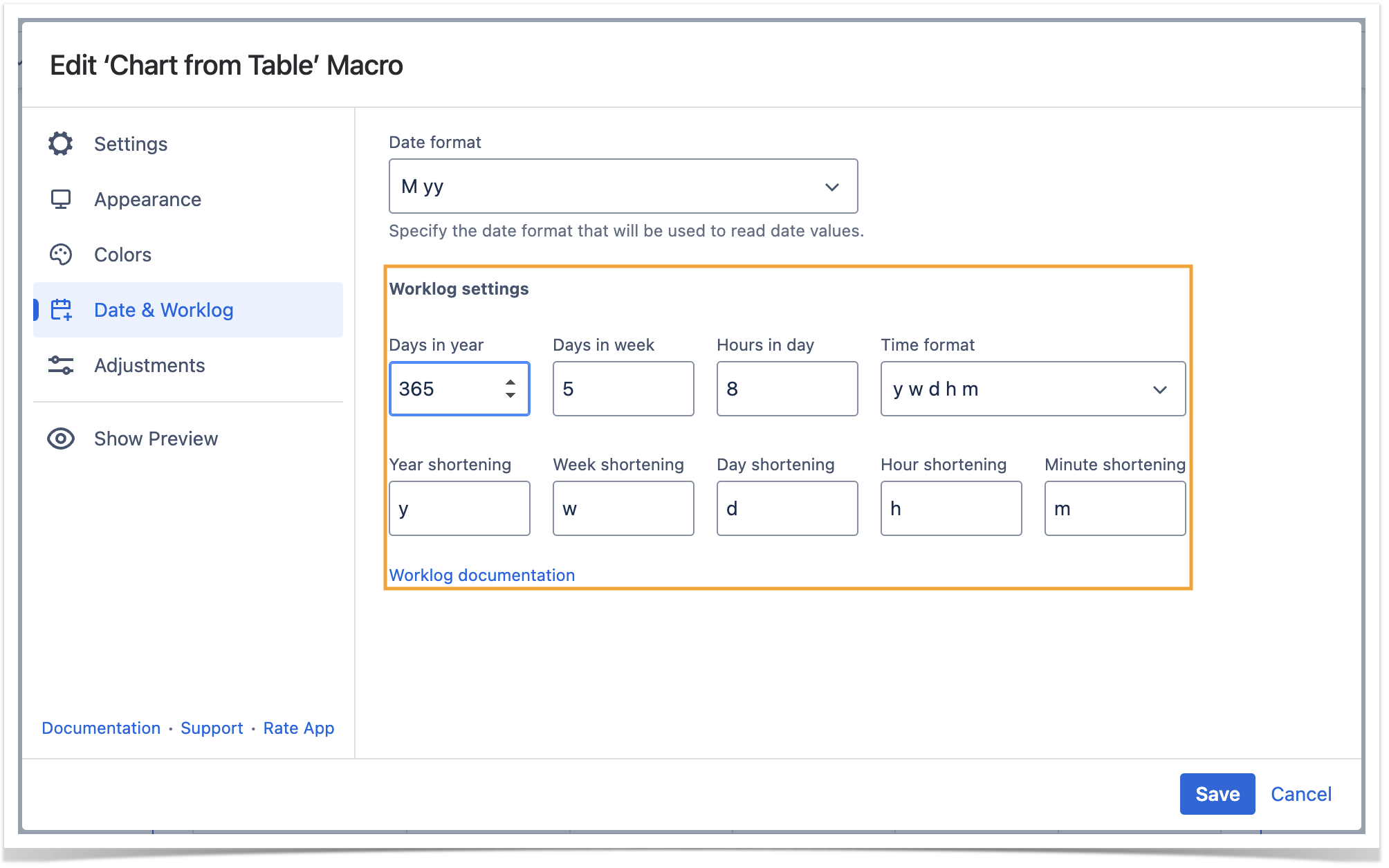Screen dimensions: 1389x868
Task: Switch to the Appearance tab
Action: click(x=147, y=199)
